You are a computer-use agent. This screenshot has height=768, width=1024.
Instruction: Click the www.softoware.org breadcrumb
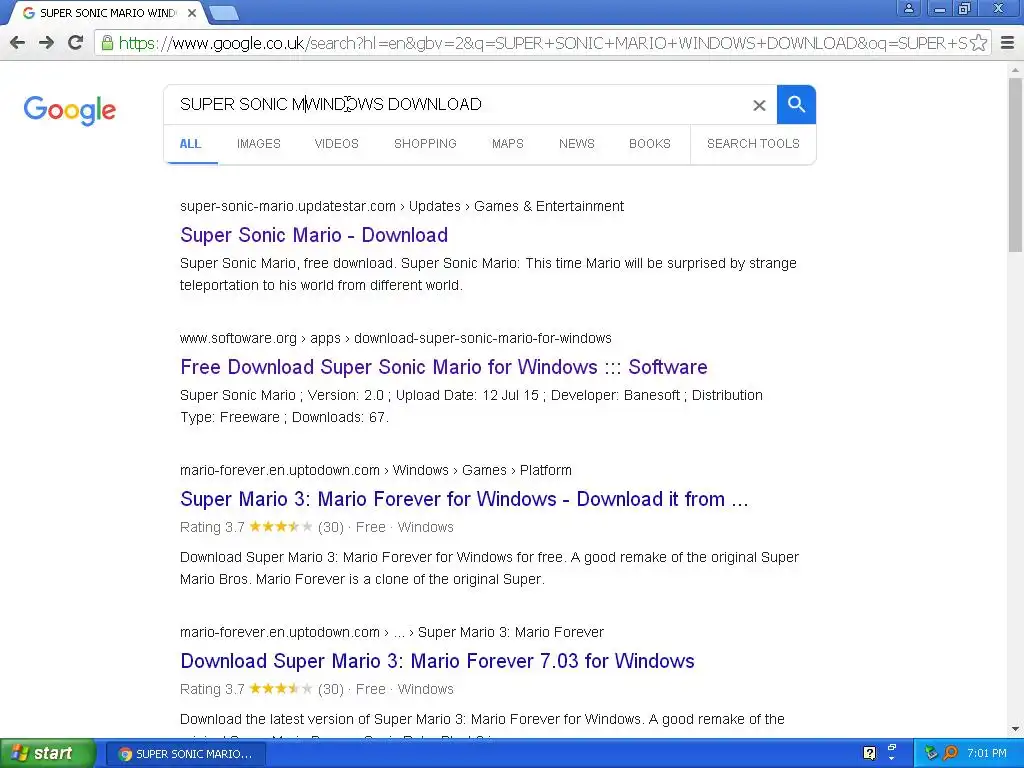point(396,338)
